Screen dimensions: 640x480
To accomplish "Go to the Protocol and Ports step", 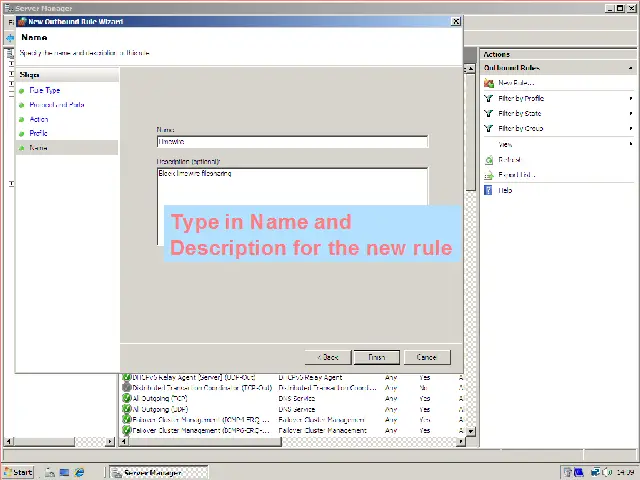I will 57,105.
